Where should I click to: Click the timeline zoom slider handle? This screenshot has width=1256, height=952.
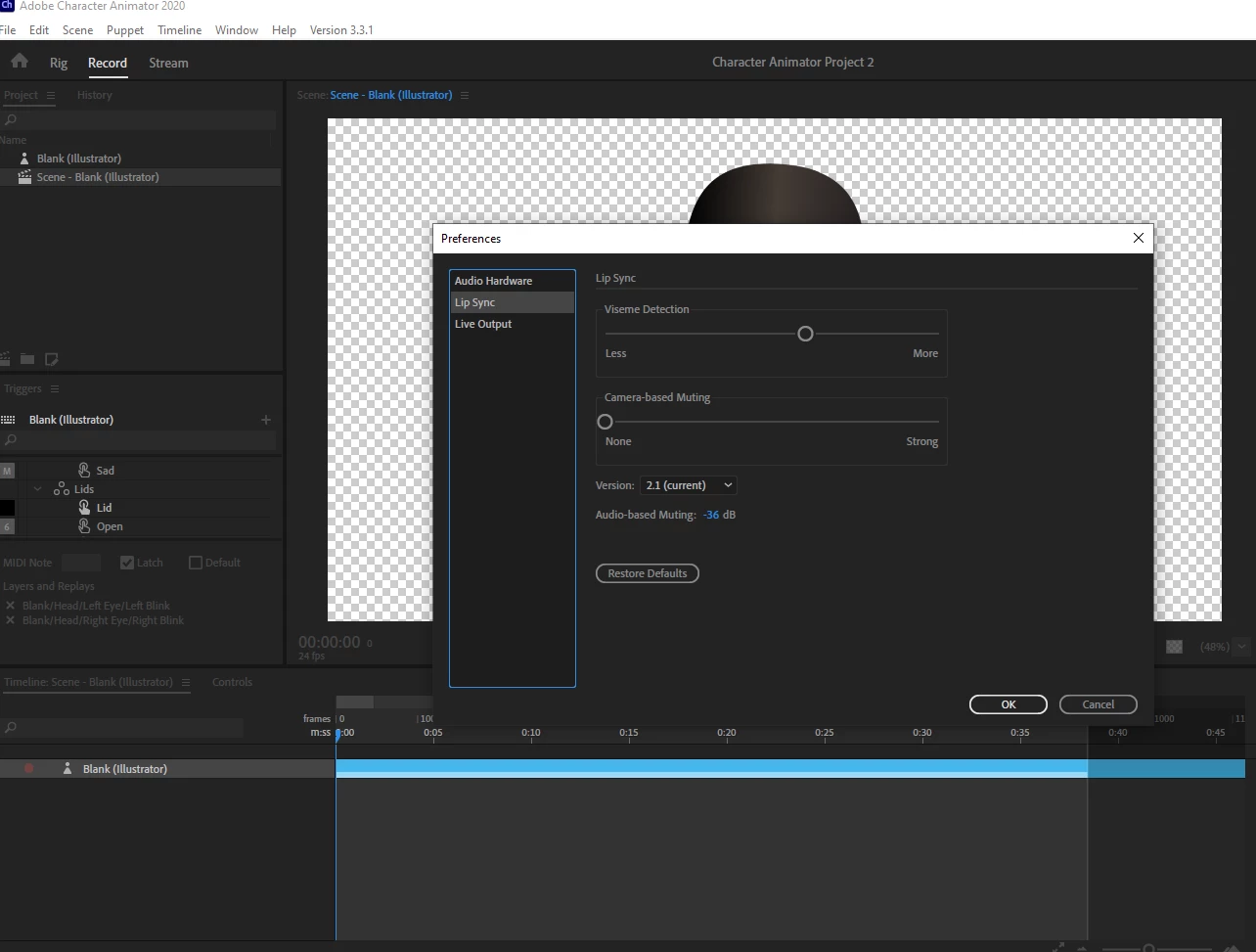(1148, 948)
